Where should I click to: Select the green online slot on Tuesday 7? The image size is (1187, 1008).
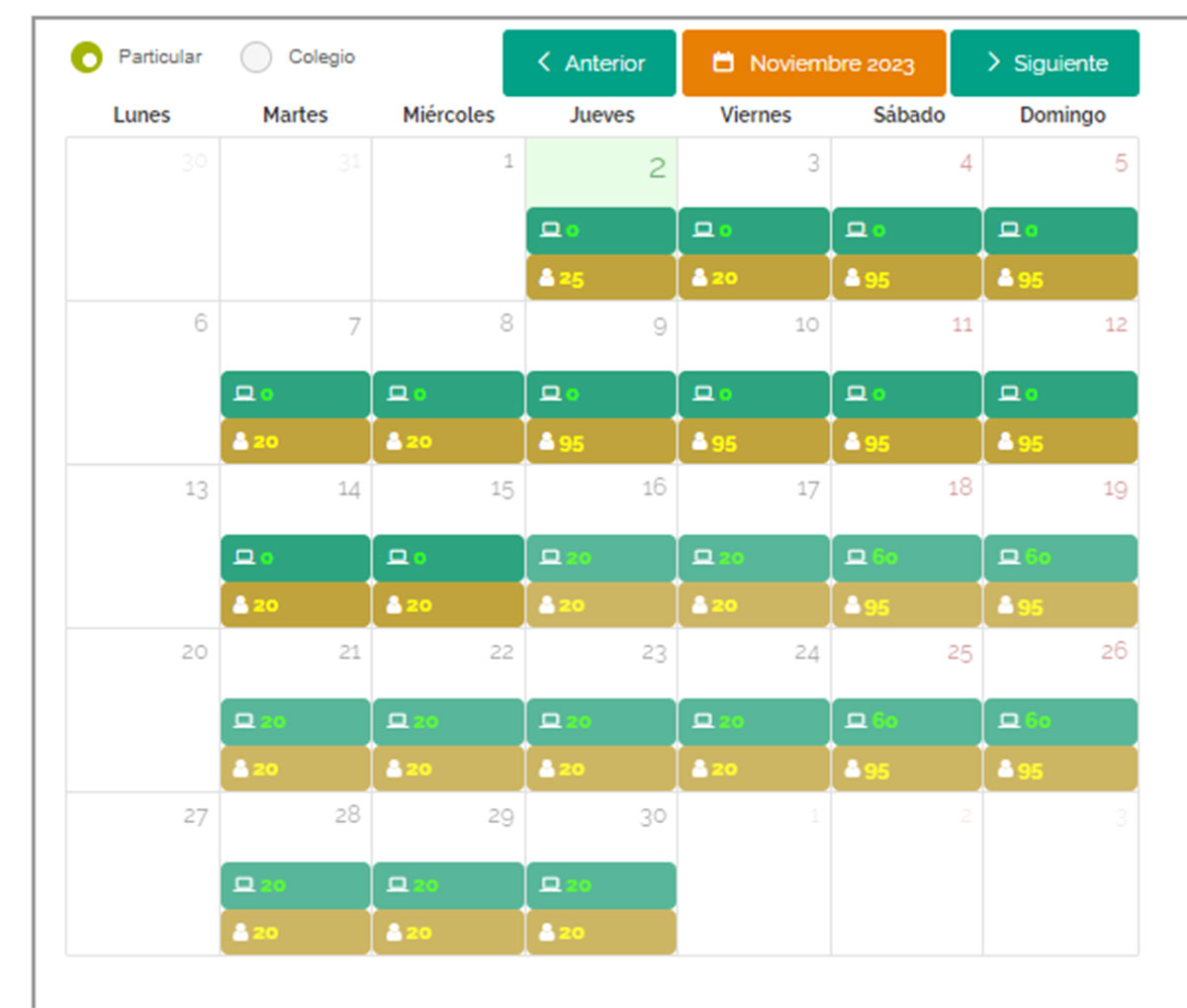(295, 394)
